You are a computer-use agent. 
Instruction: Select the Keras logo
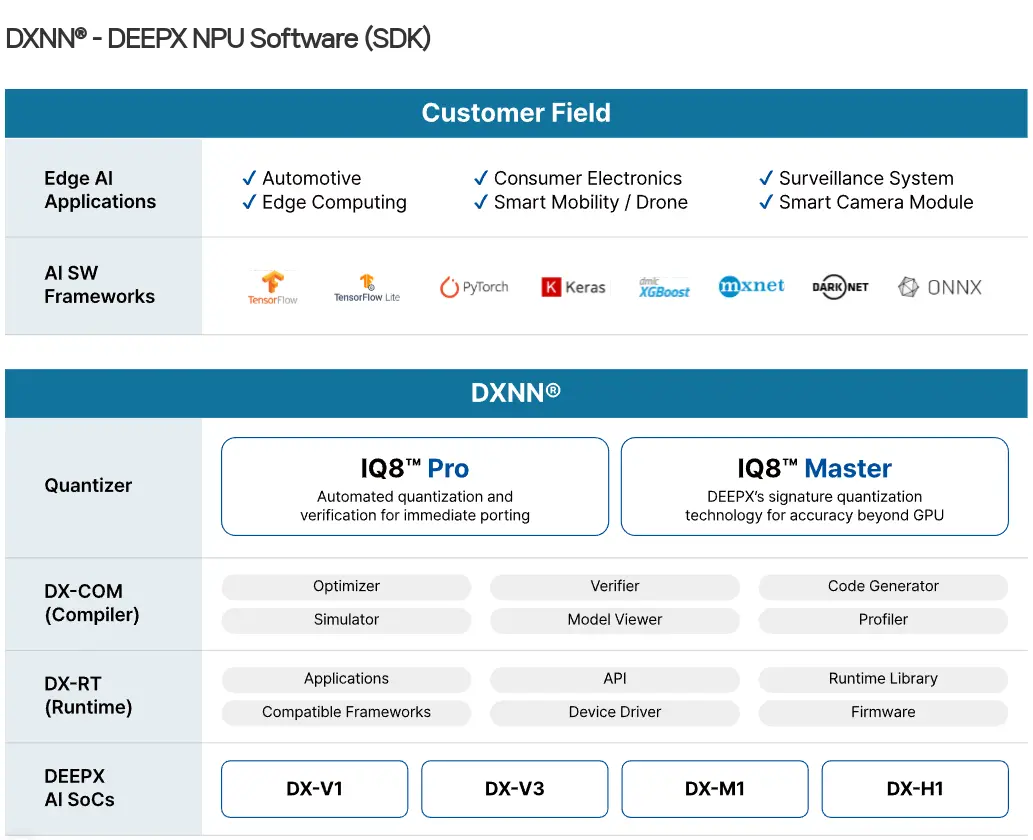pyautogui.click(x=572, y=287)
